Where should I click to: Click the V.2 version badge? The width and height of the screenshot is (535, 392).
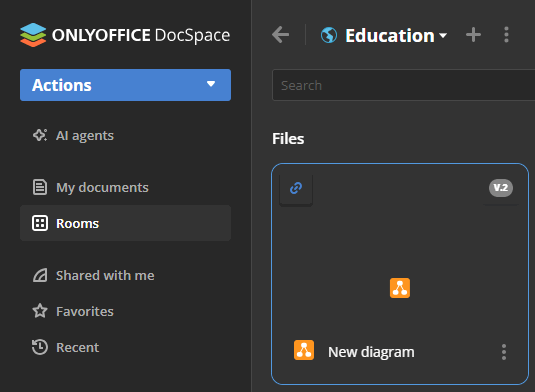pos(501,188)
